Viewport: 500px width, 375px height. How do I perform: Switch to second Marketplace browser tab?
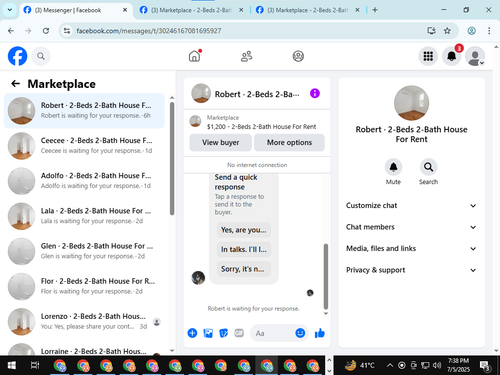point(192,10)
